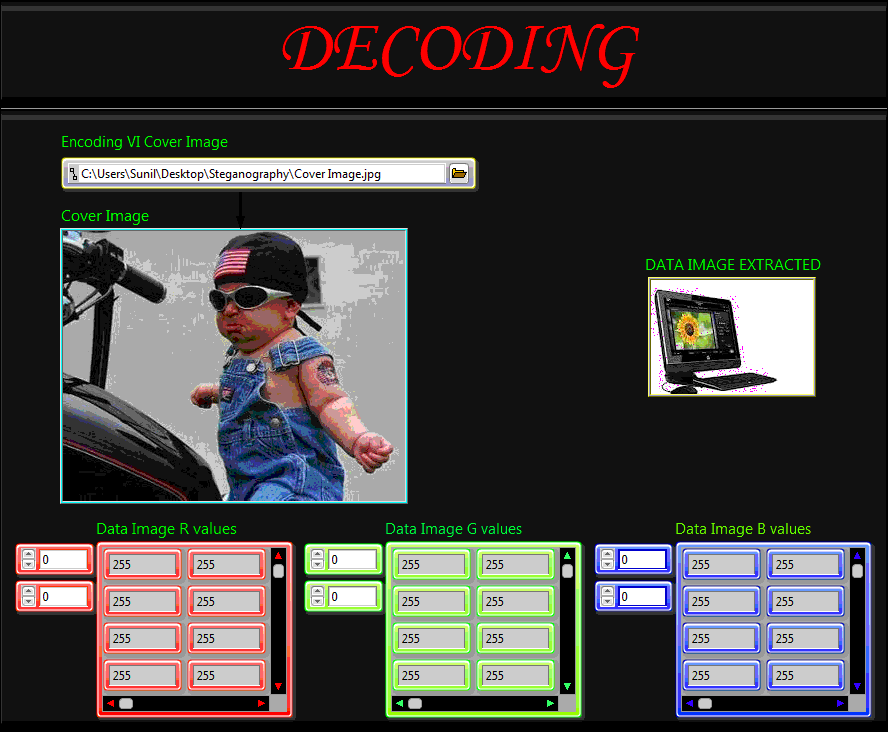Viewport: 888px width, 732px height.
Task: Decrement the upper G values index
Action: point(318,564)
